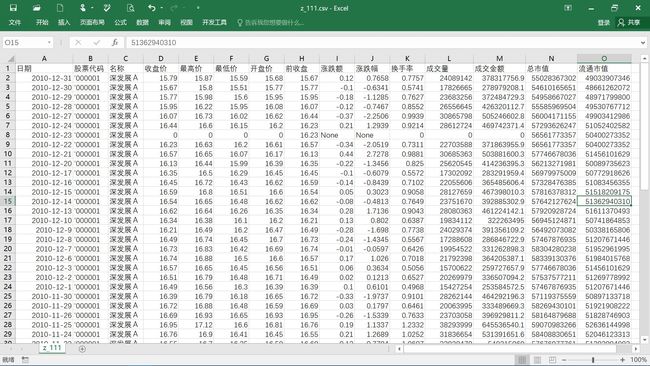Open the Name Box dropdown
Viewport: 650px width, 366px height.
coord(49,42)
